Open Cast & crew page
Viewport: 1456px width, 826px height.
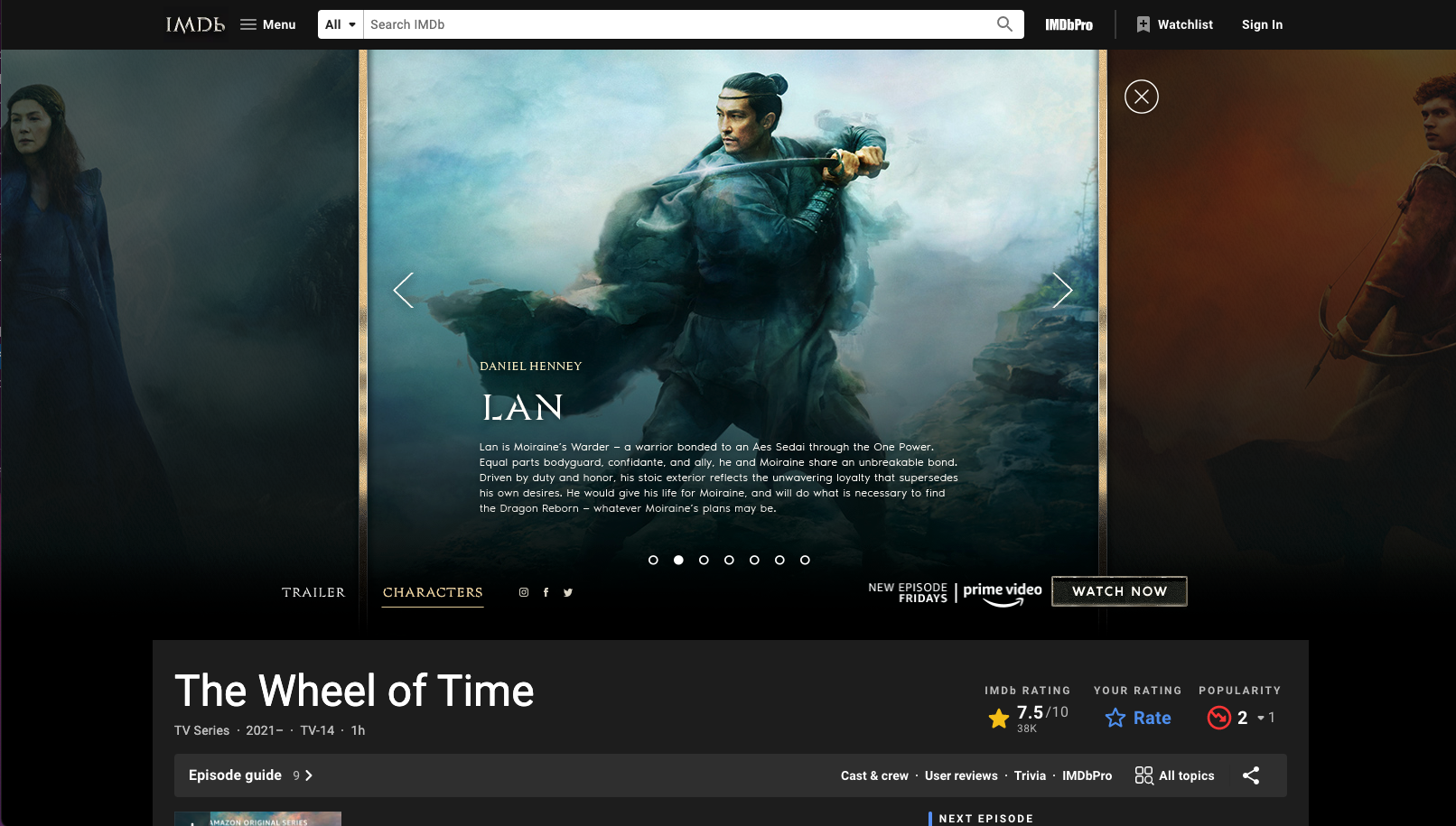point(874,775)
